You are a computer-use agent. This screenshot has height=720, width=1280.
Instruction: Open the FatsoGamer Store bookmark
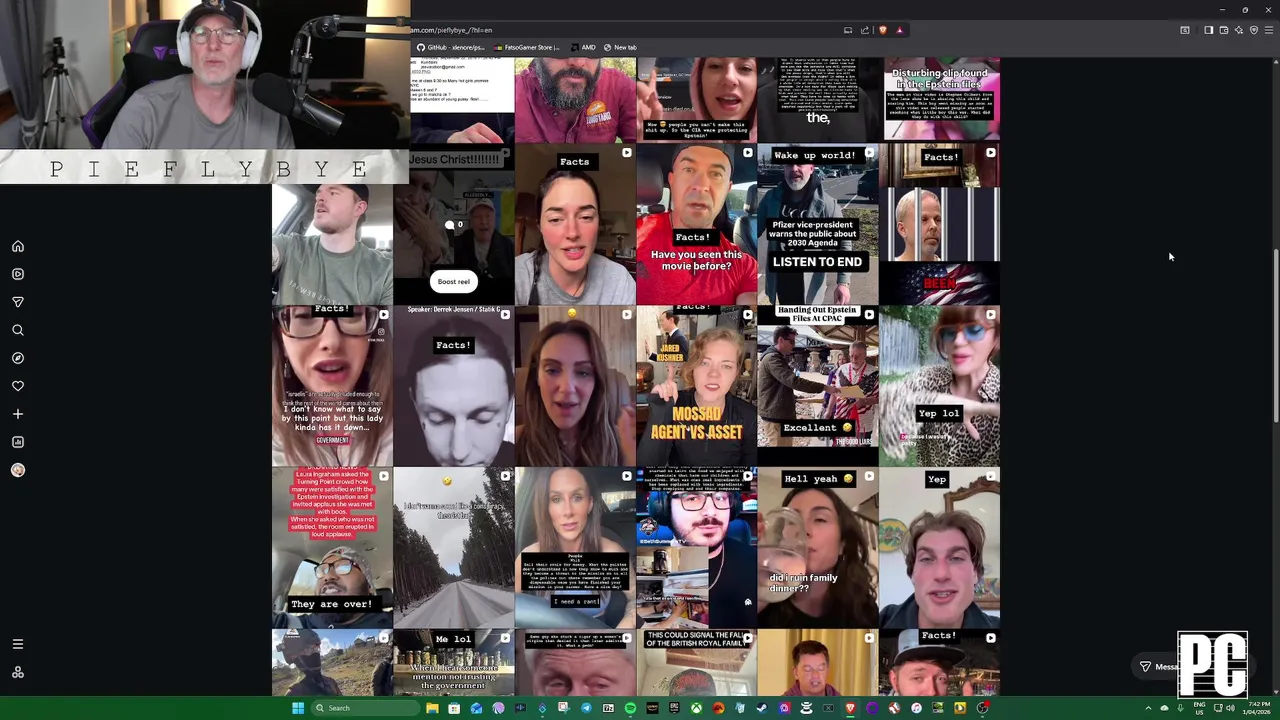point(527,47)
